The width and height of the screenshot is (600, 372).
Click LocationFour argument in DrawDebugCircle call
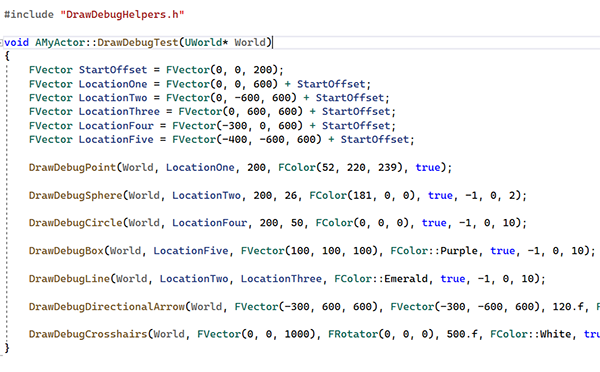210,223
